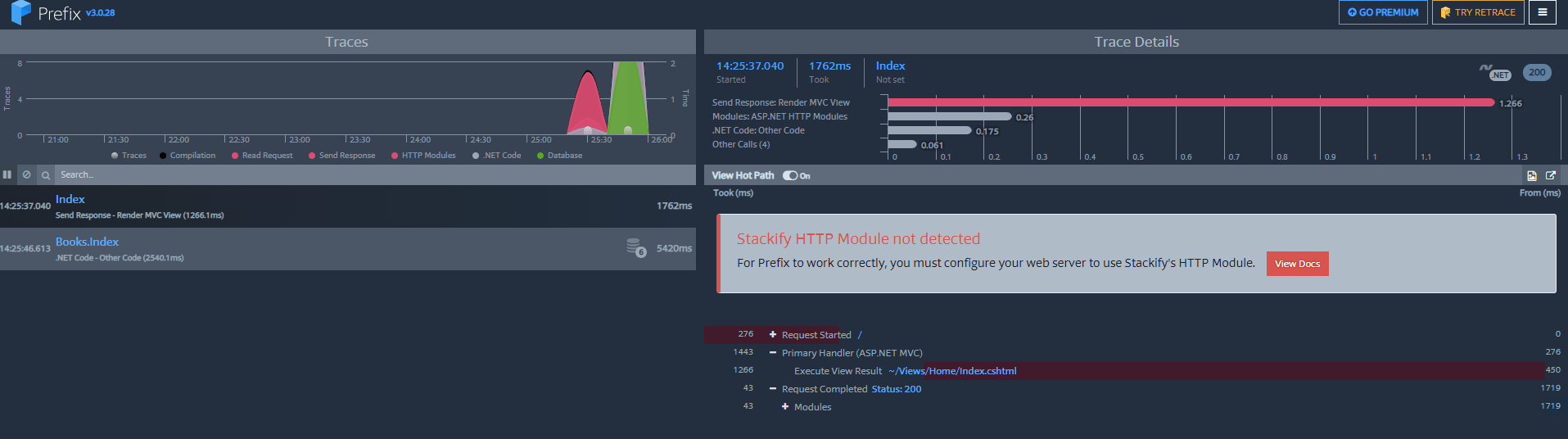This screenshot has width=1568, height=439.
Task: Toggle Read Request legend series
Action: [x=262, y=155]
